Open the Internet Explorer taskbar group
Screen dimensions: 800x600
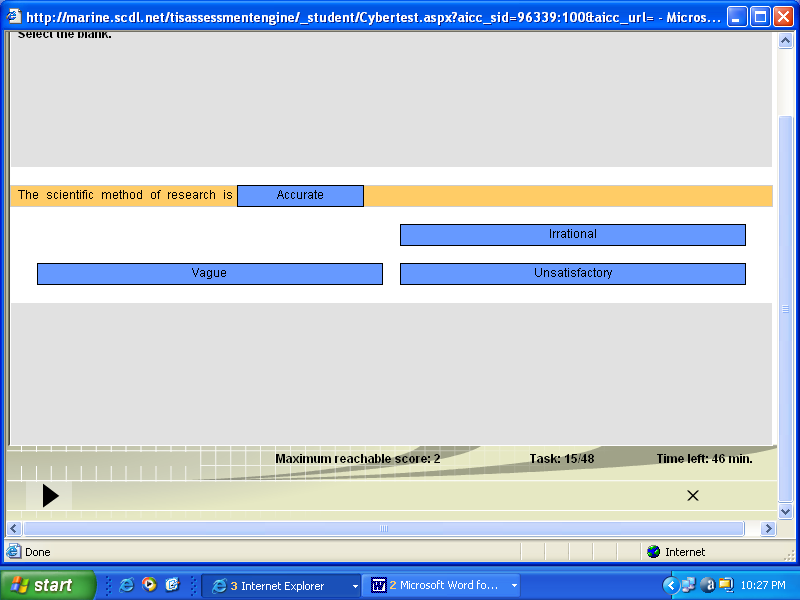pyautogui.click(x=282, y=586)
